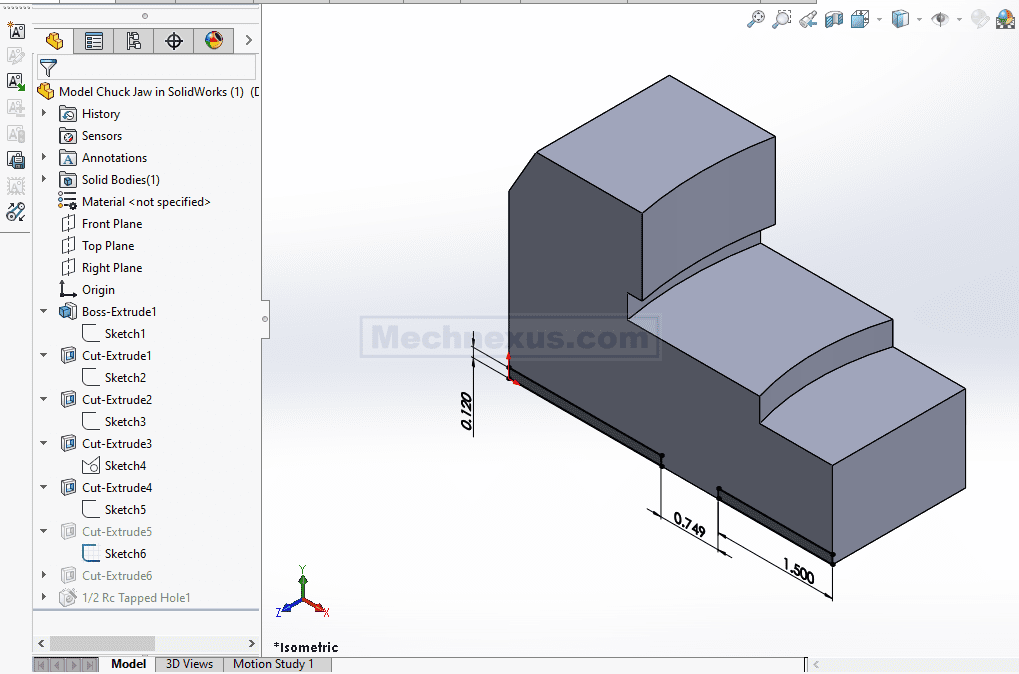
Task: Open the View Orientation dropdown arrow
Action: (x=879, y=19)
